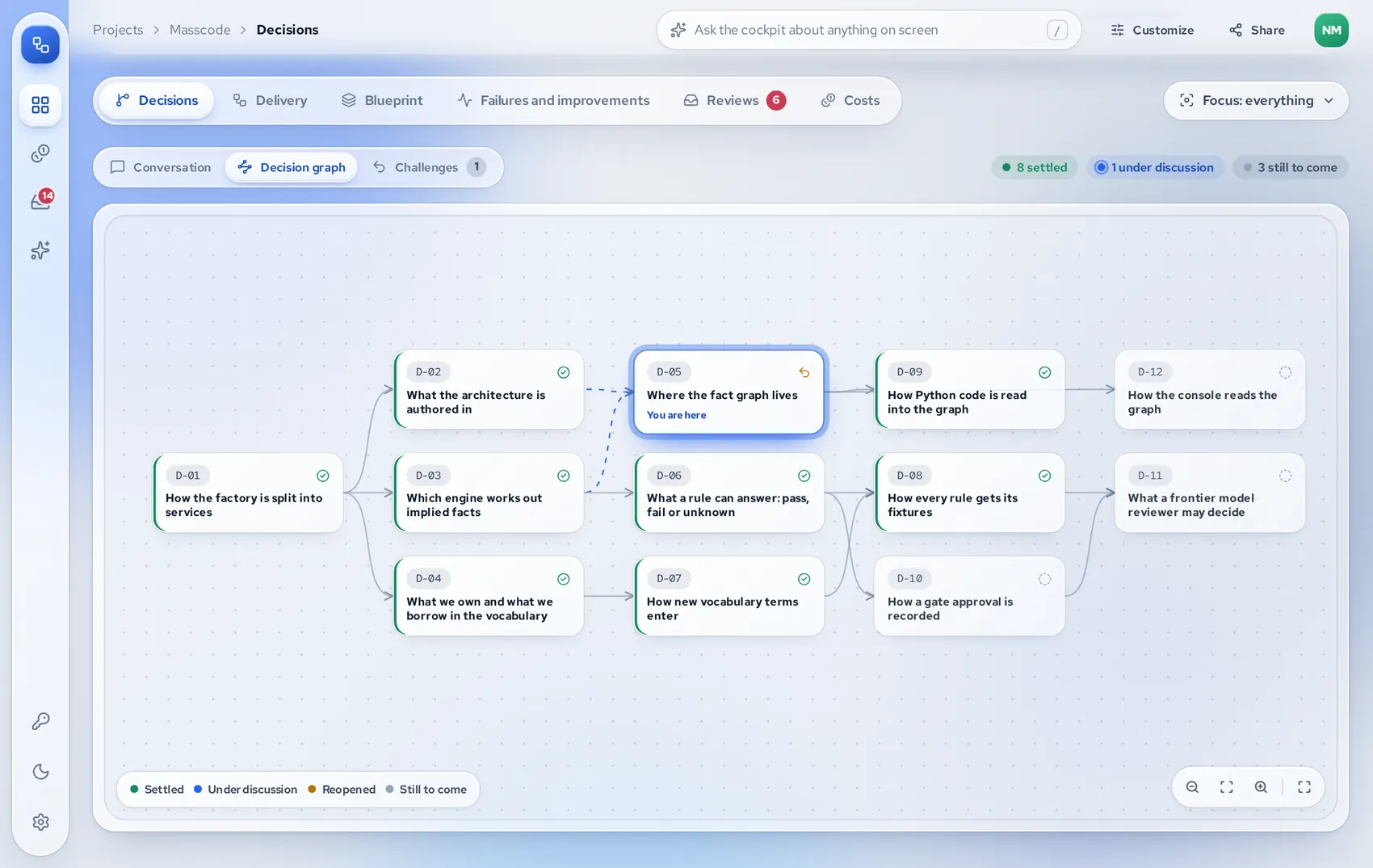Click the reopened icon on D-05 card
Image resolution: width=1373 pixels, height=868 pixels.
[x=804, y=372]
